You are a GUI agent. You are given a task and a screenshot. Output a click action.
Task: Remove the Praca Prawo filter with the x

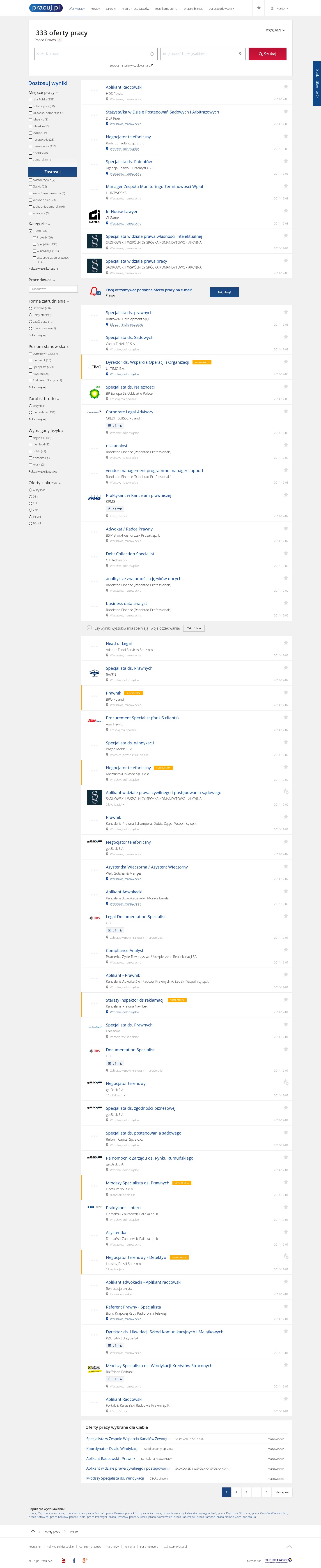(60, 40)
